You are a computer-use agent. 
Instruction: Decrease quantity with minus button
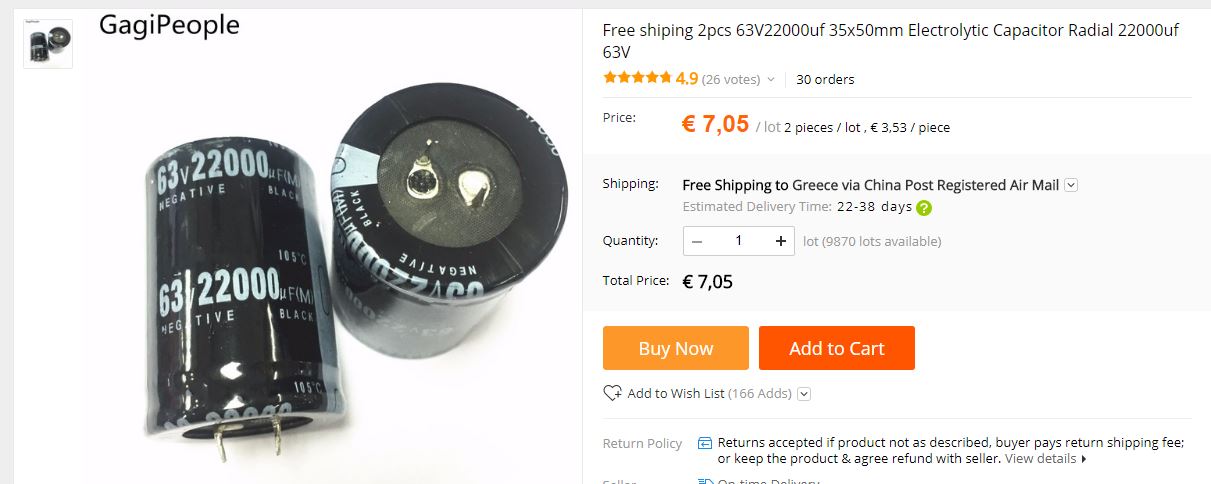point(697,241)
